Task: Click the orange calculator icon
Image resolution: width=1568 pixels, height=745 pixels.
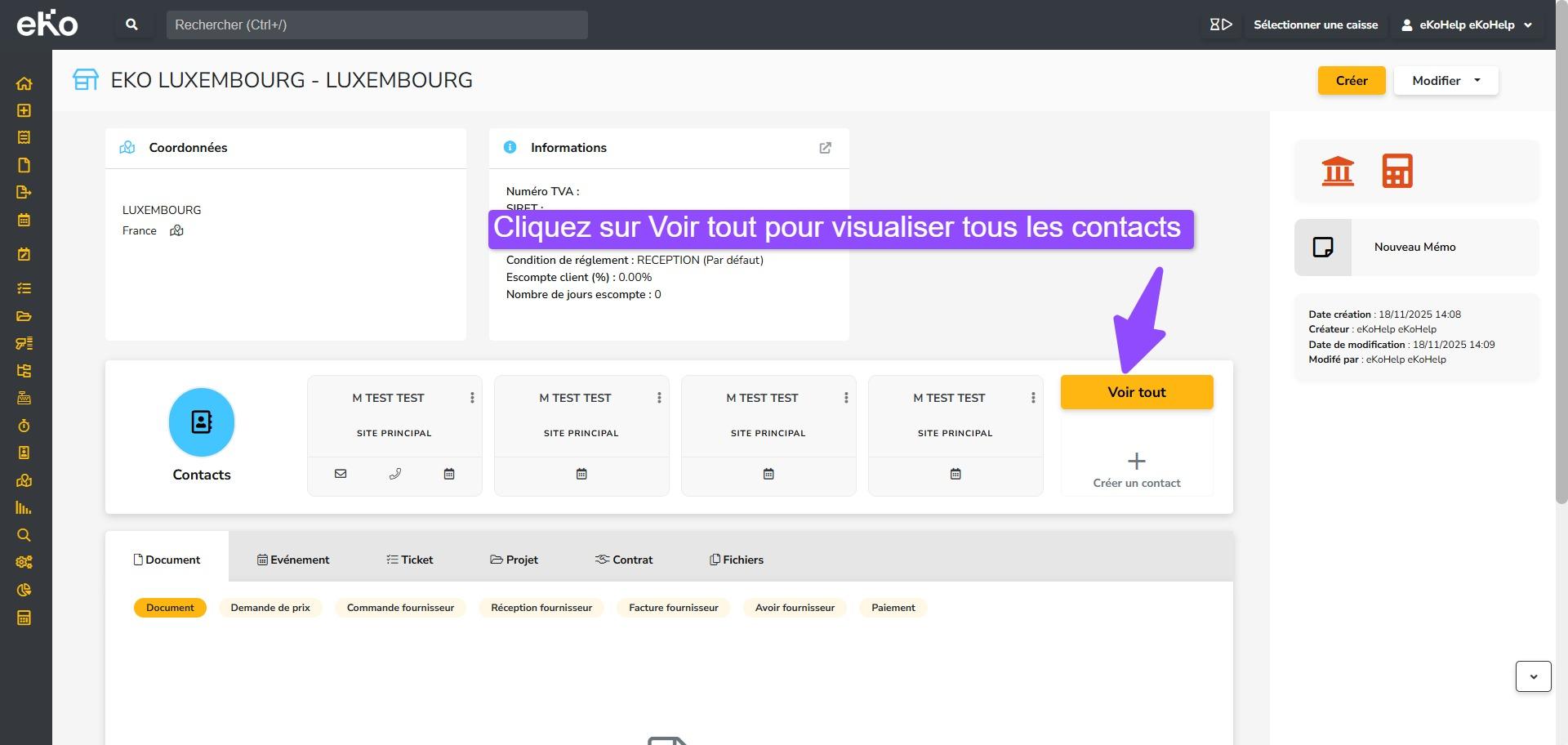Action: click(1396, 171)
